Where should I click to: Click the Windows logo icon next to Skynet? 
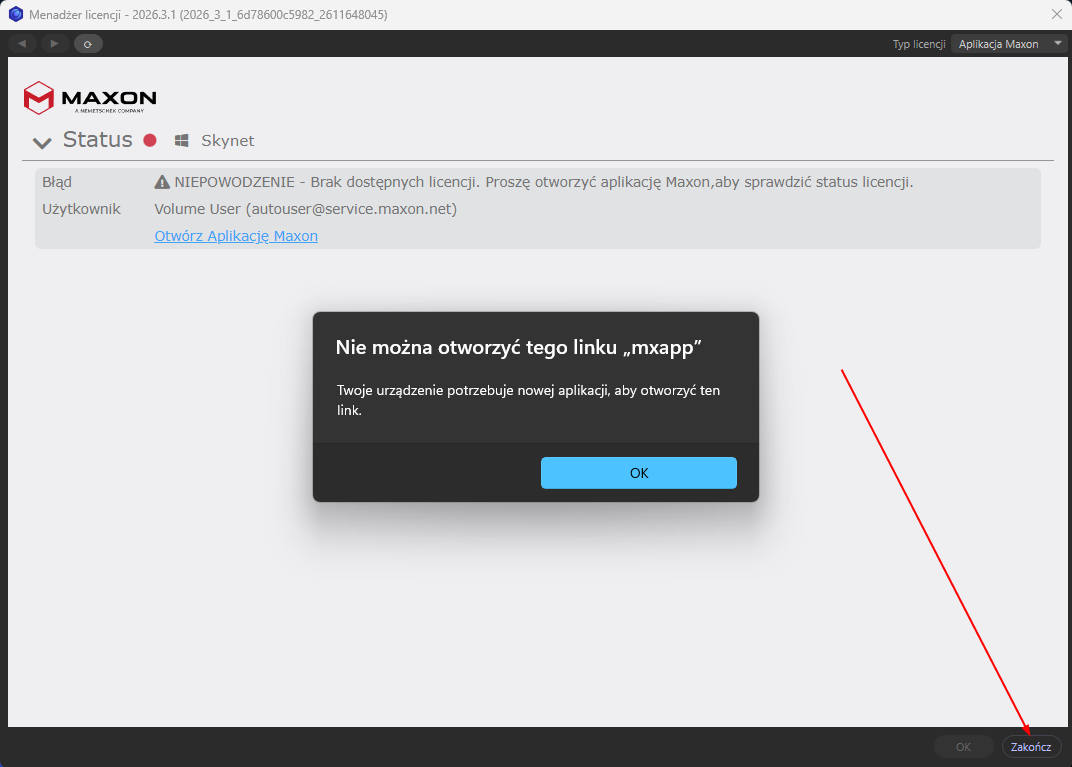[181, 140]
